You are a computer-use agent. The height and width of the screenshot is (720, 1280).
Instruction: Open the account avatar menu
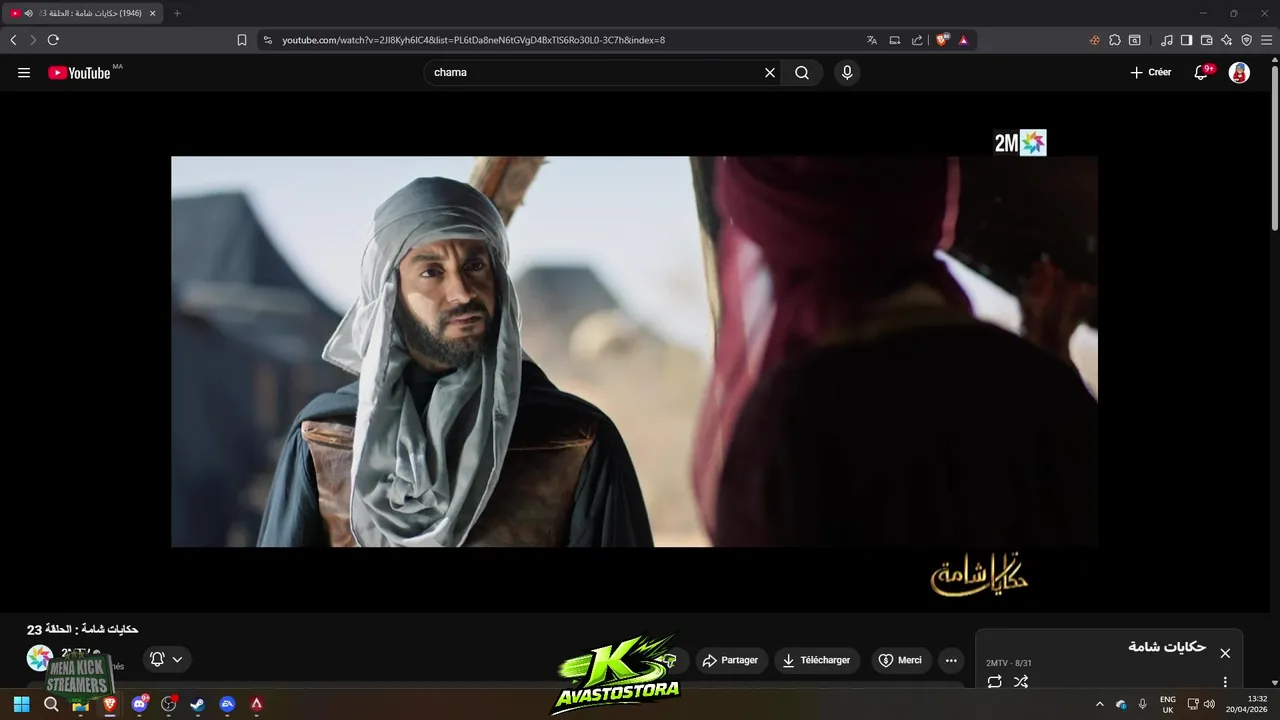pos(1239,72)
